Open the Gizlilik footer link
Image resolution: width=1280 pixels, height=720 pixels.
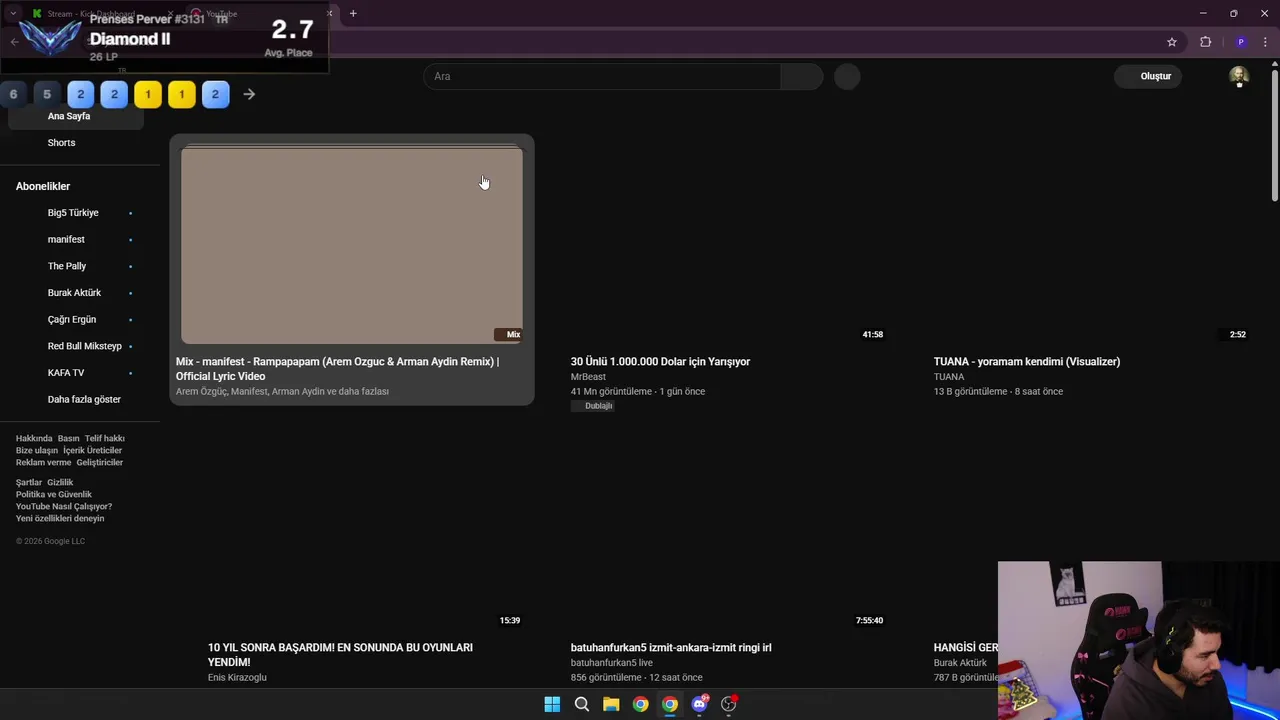pos(60,482)
